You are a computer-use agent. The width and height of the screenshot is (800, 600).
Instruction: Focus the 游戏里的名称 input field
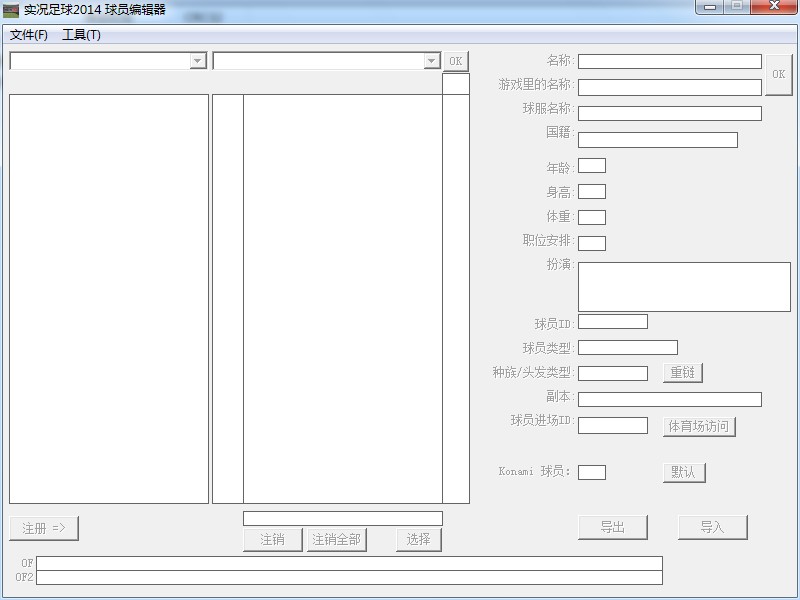pyautogui.click(x=669, y=87)
